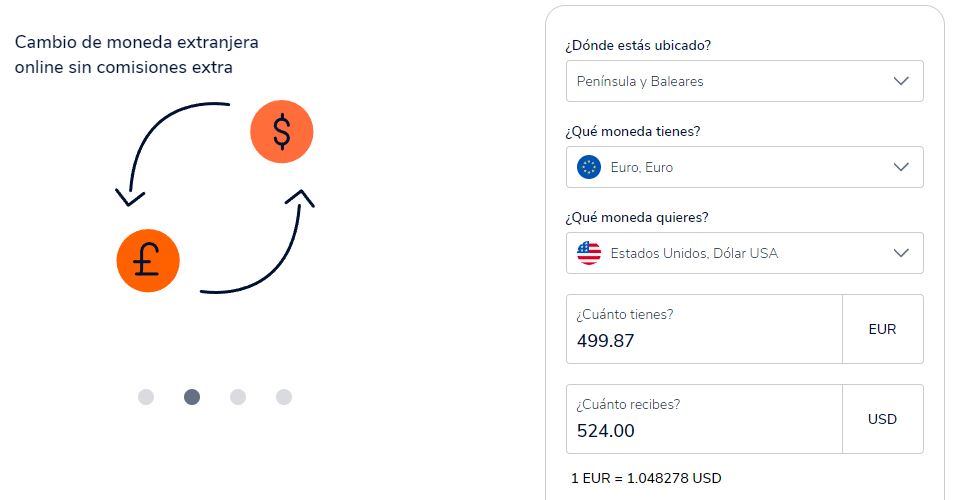
Task: Click the orange dollar sign circle icon
Action: (282, 131)
